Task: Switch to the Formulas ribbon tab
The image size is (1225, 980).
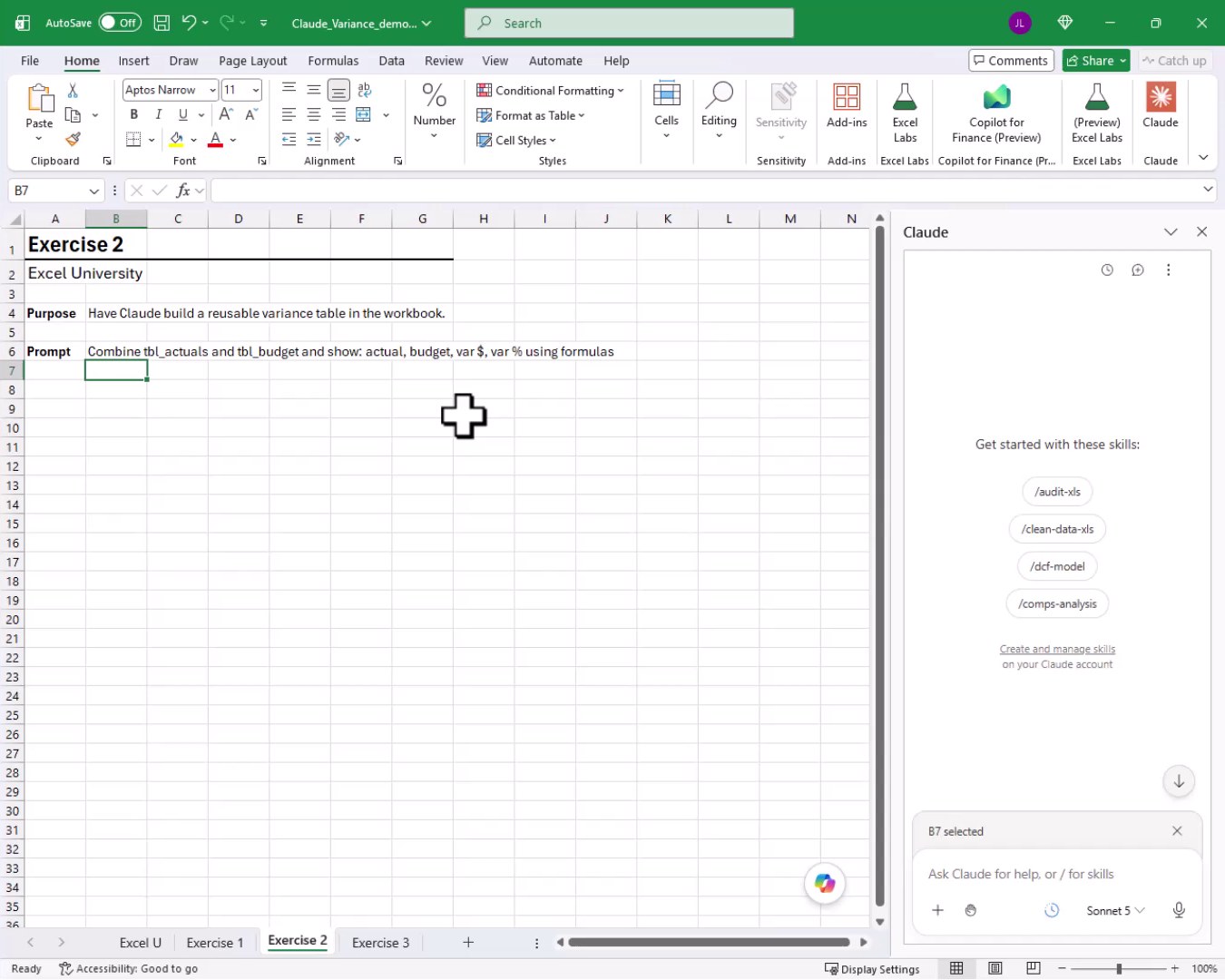Action: click(333, 61)
